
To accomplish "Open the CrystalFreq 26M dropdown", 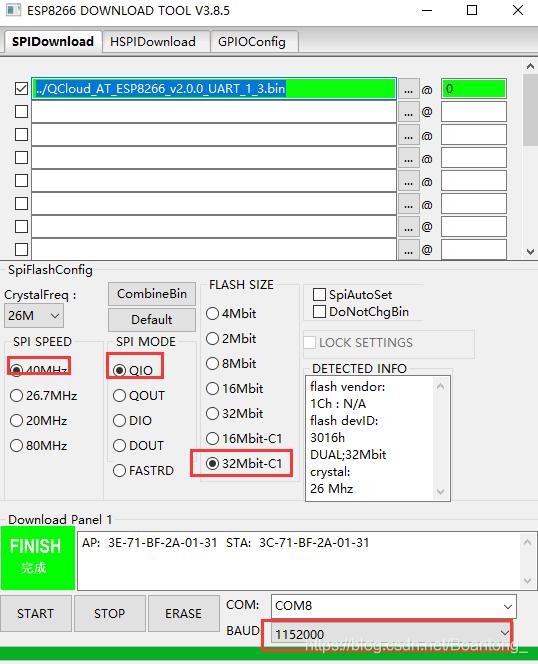I will pos(33,315).
